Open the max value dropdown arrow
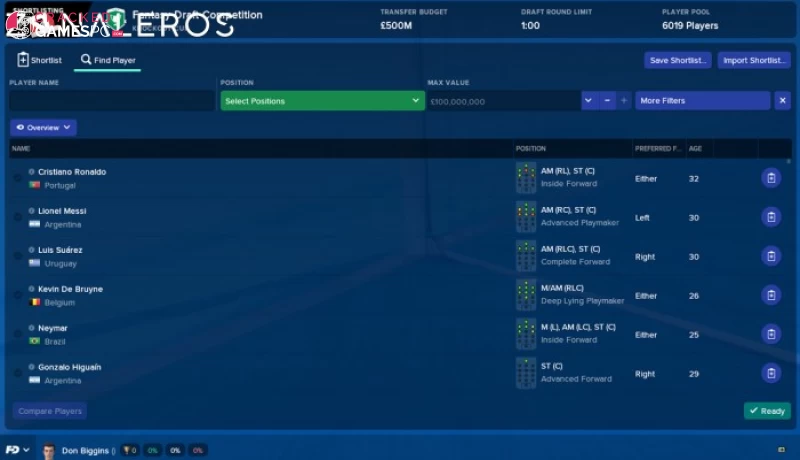 tap(589, 101)
